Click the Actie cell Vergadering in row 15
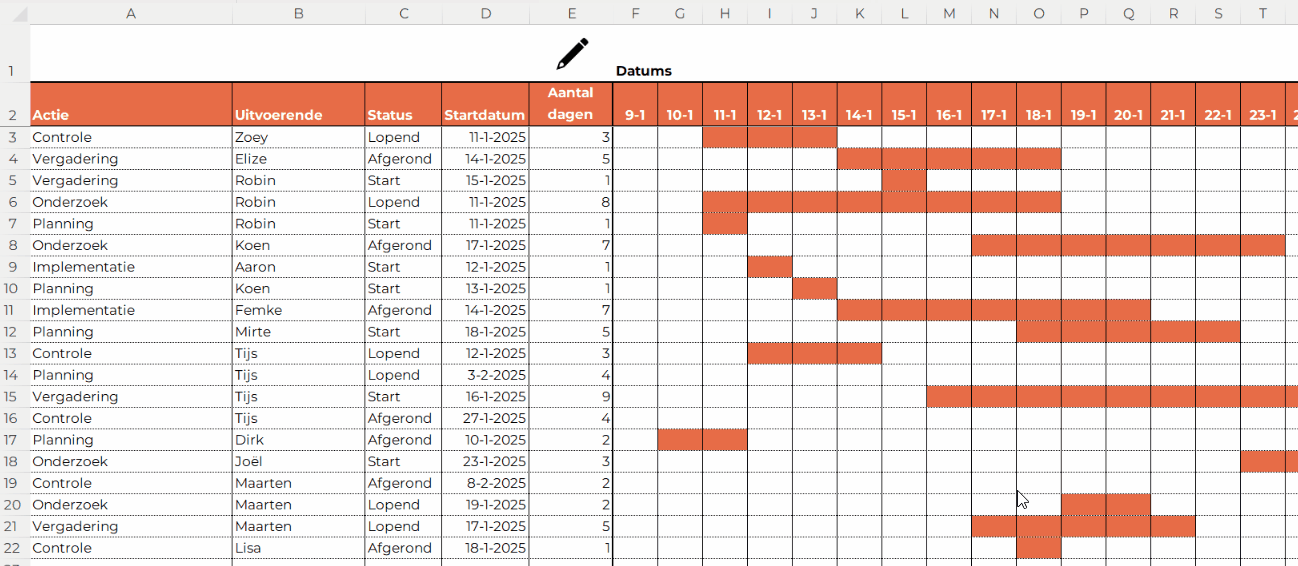Screen dimensions: 1298x566 coord(131,396)
